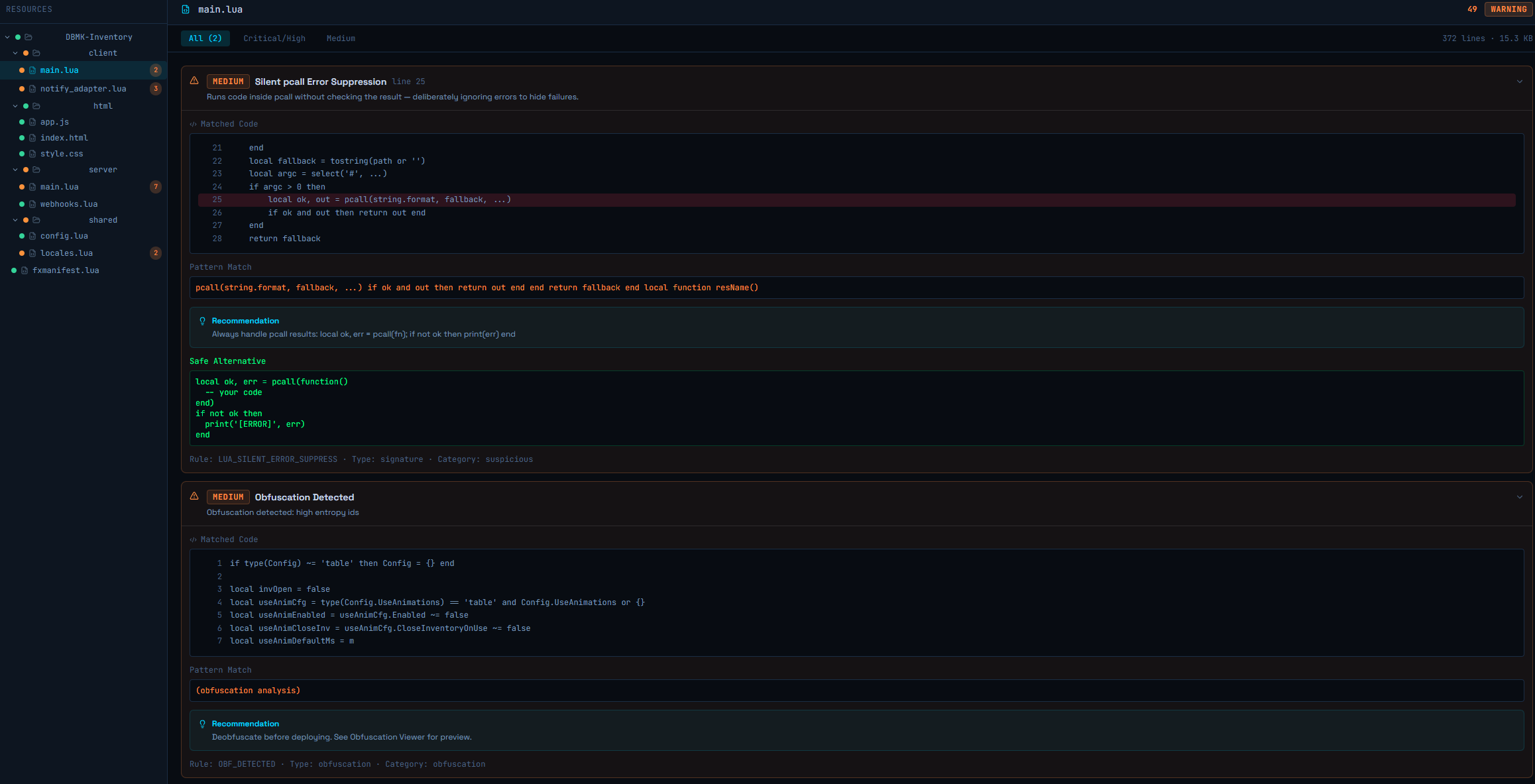Click the fxmanifest.lua file icon
Viewport: 1535px width, 784px height.
[25, 270]
